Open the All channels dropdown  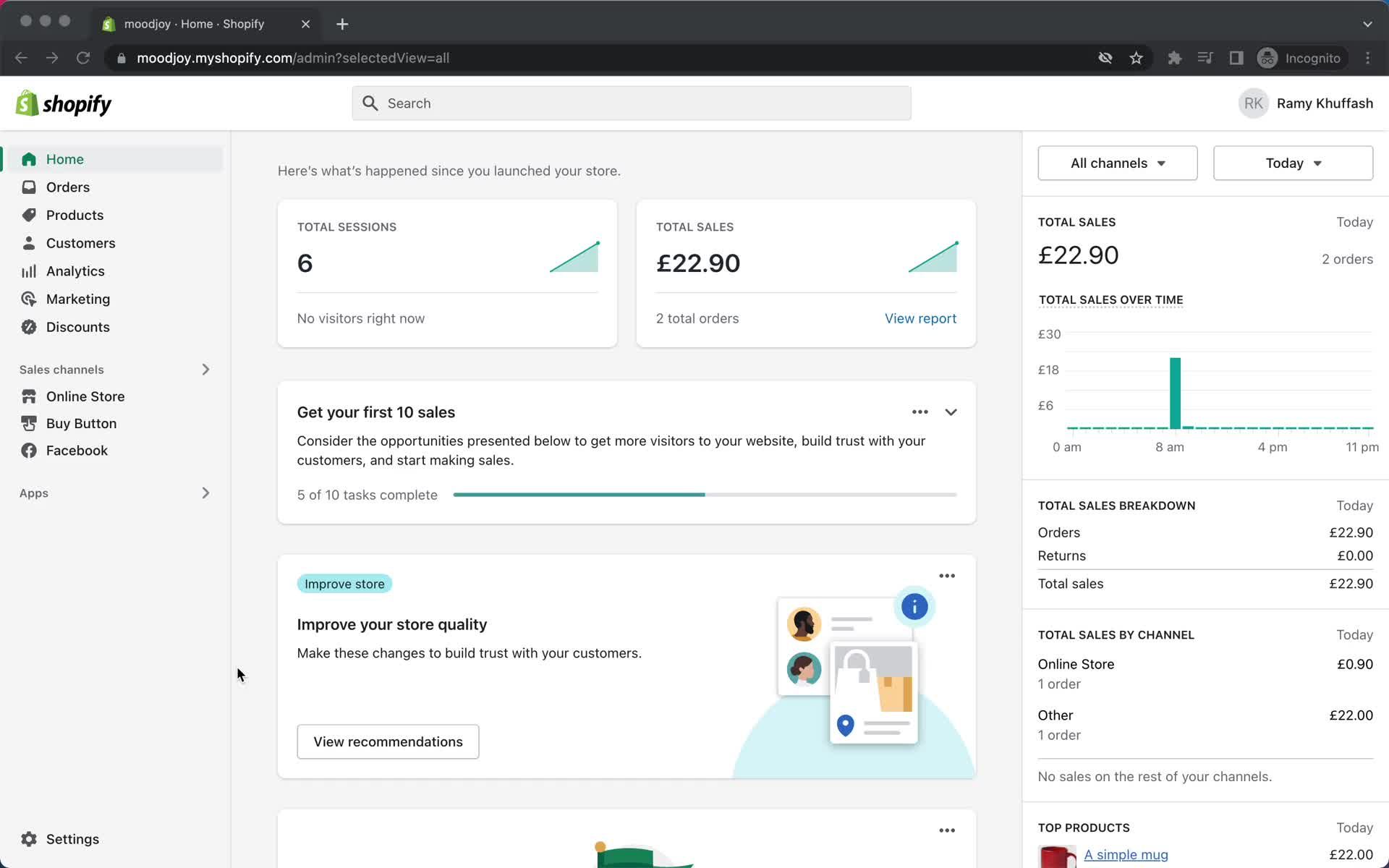tap(1117, 163)
